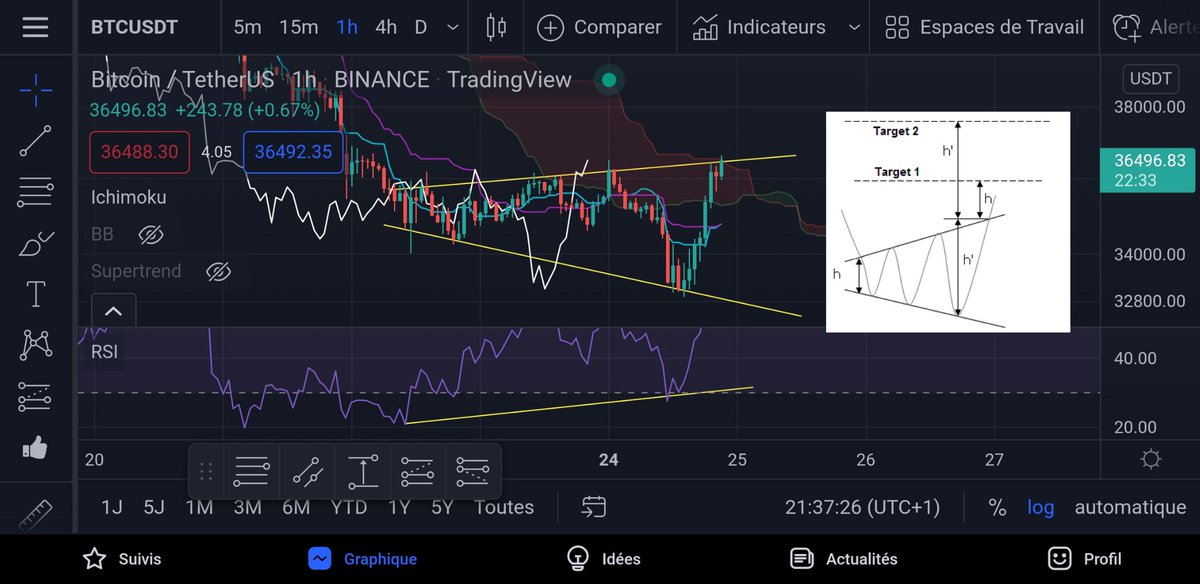Open the BTCUSDT symbol search

tap(134, 27)
